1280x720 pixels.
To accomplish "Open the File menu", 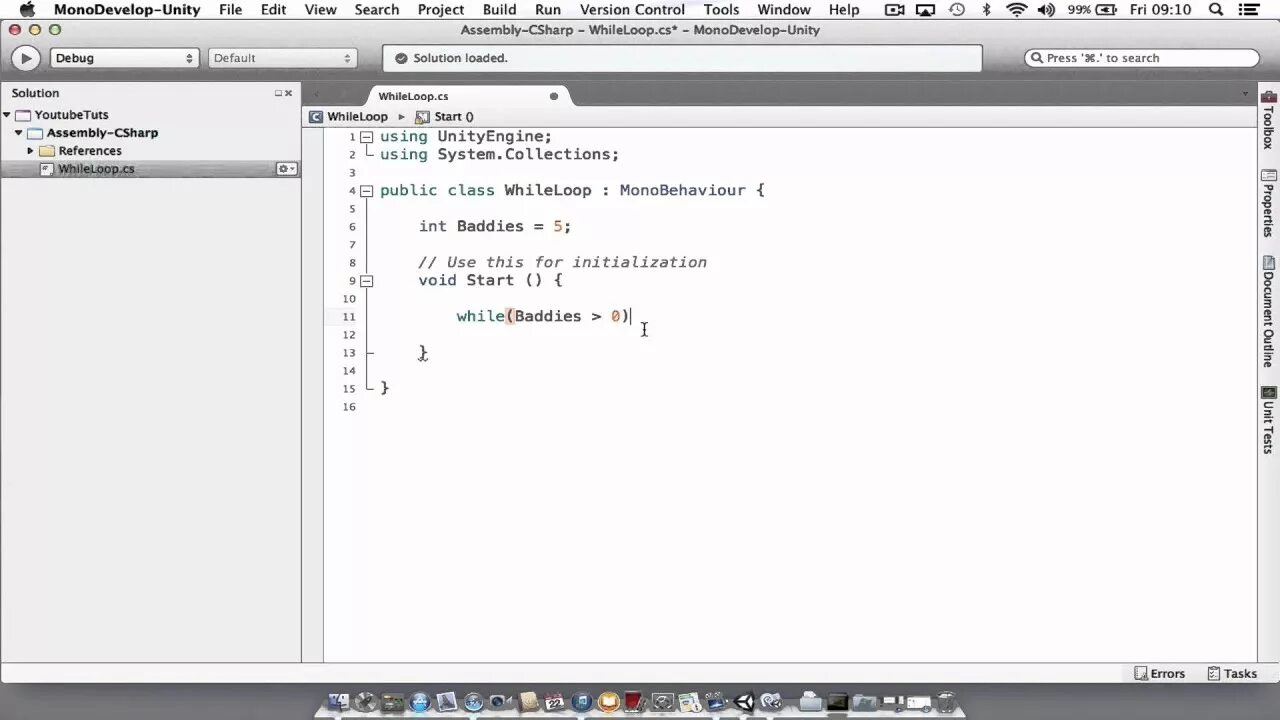I will point(230,10).
